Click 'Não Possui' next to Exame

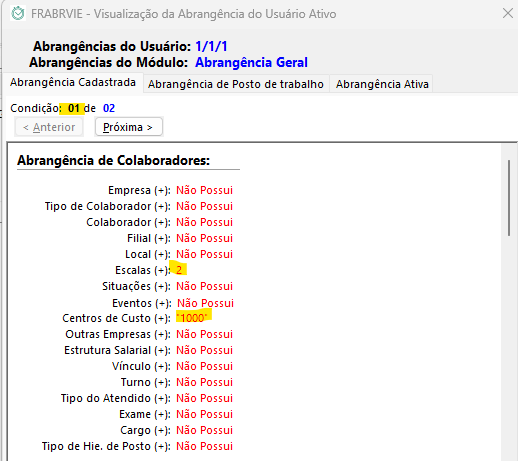(204, 414)
